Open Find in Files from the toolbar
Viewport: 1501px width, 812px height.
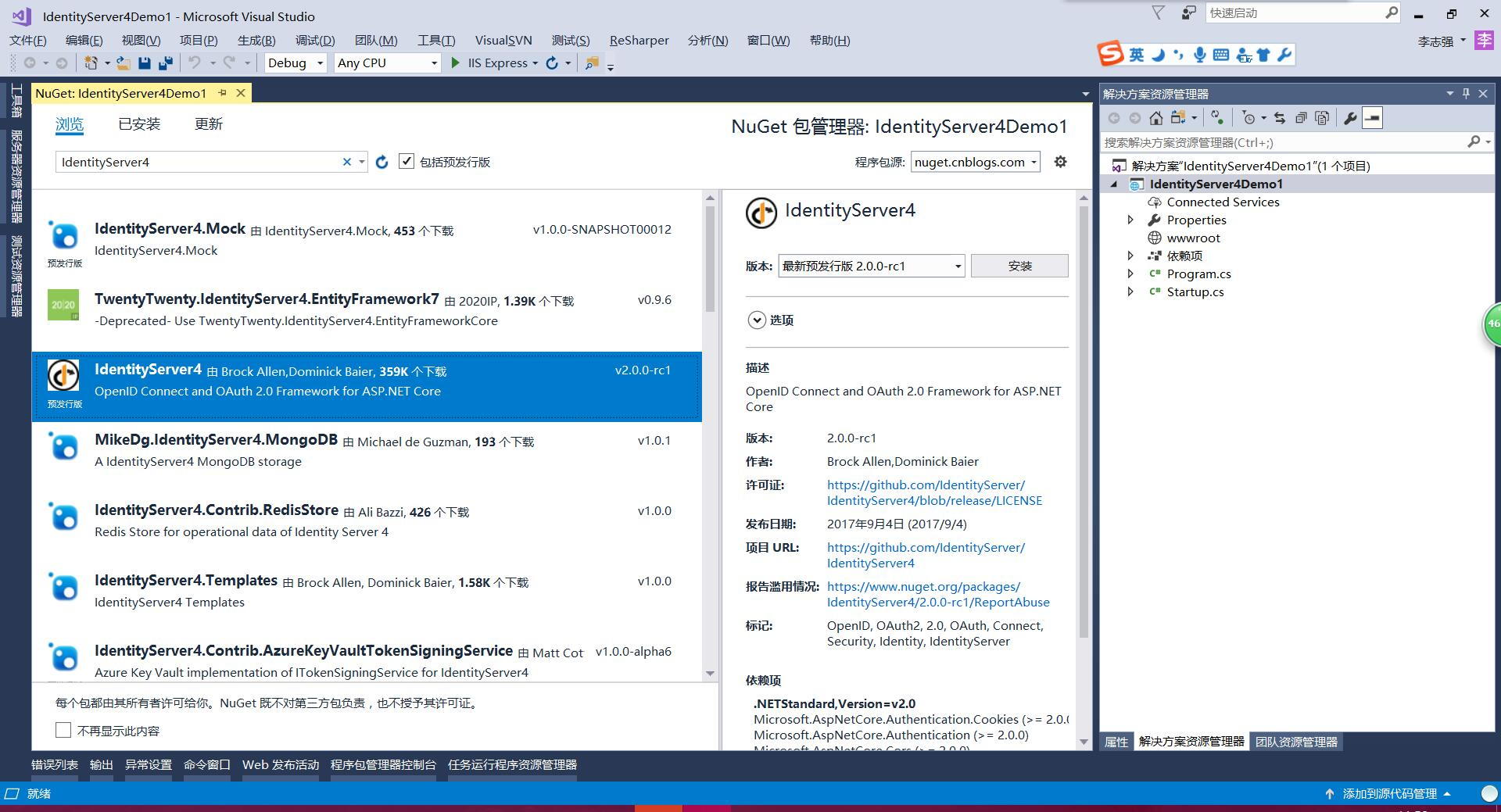(x=592, y=63)
